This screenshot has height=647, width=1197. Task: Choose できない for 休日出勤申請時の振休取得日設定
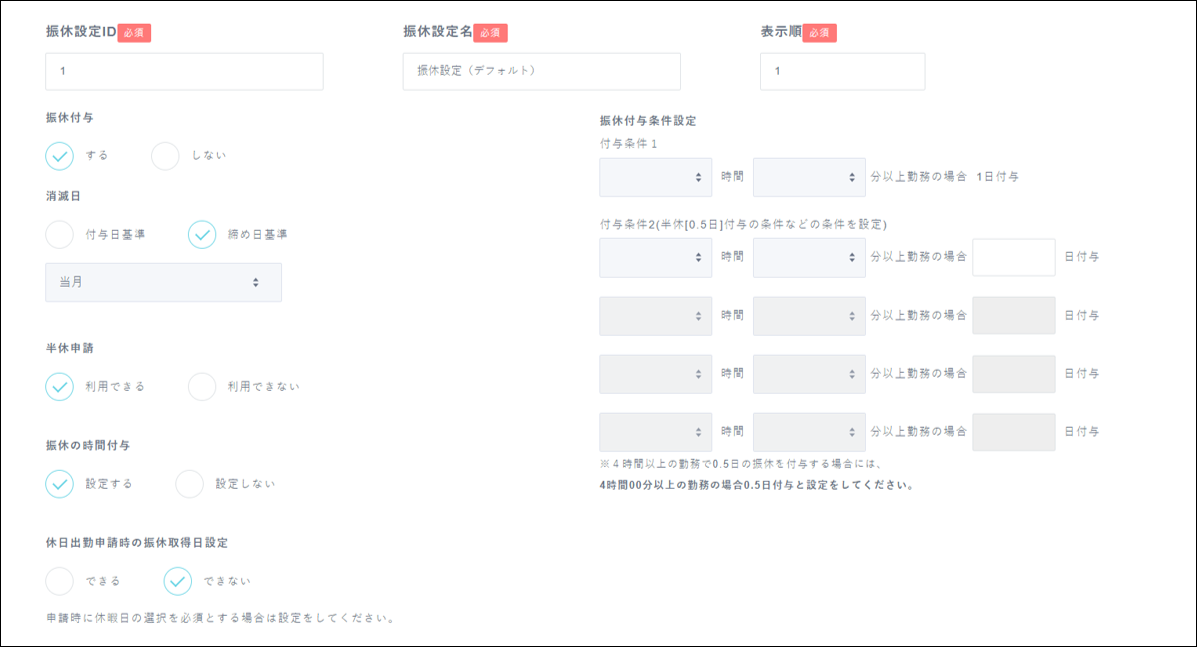point(178,580)
